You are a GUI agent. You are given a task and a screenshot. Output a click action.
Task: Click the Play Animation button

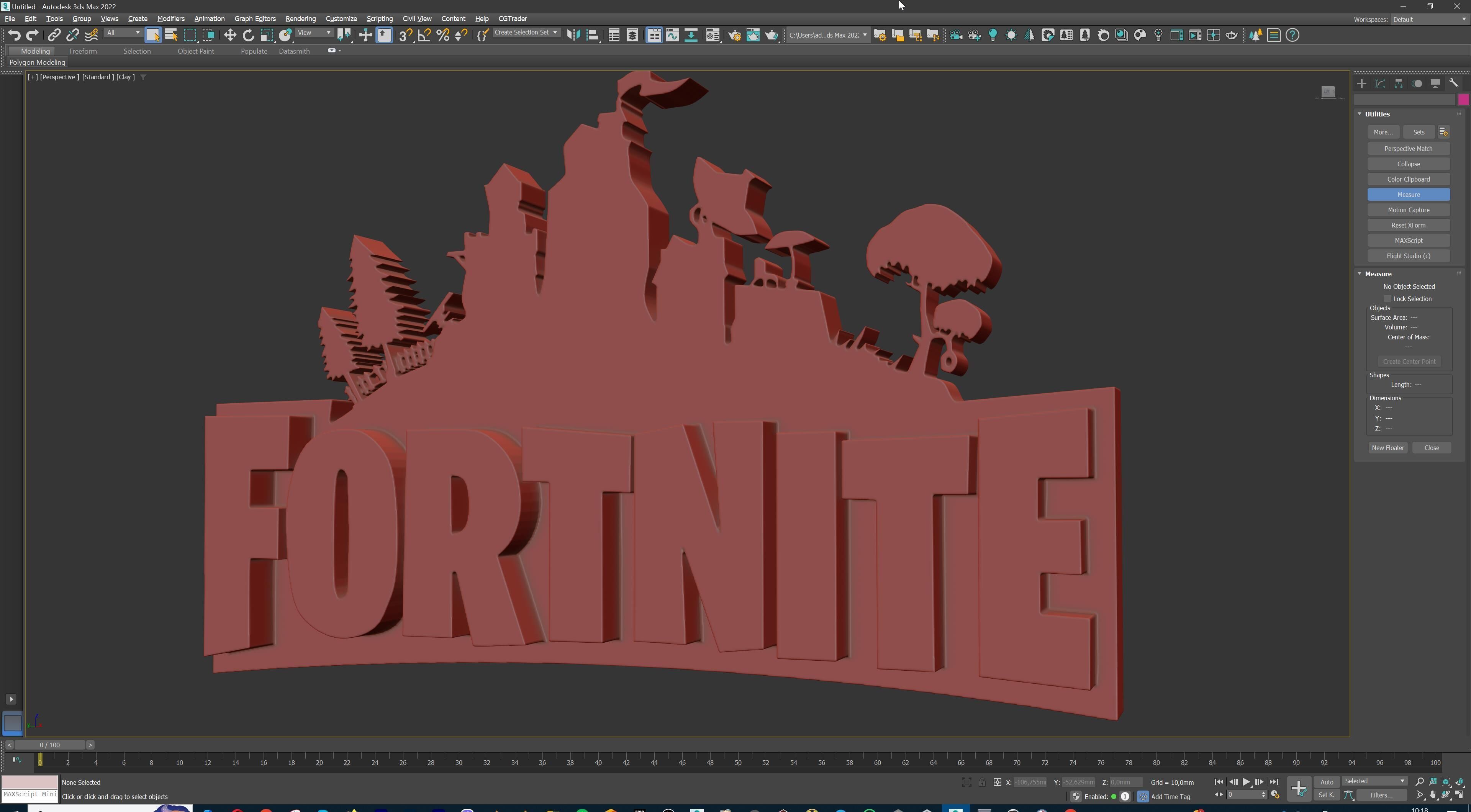[1246, 782]
